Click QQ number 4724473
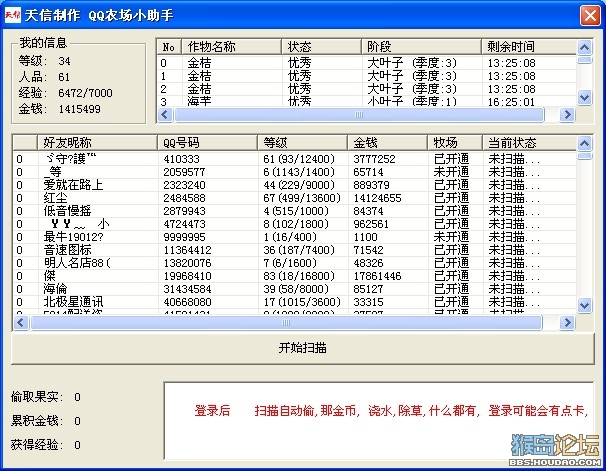Image resolution: width=606 pixels, height=471 pixels. pos(184,224)
